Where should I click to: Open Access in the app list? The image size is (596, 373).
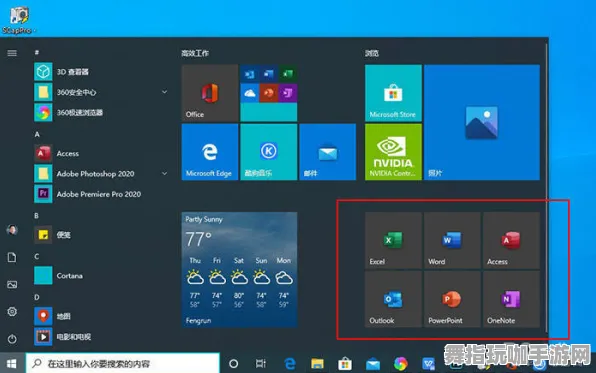point(101,153)
